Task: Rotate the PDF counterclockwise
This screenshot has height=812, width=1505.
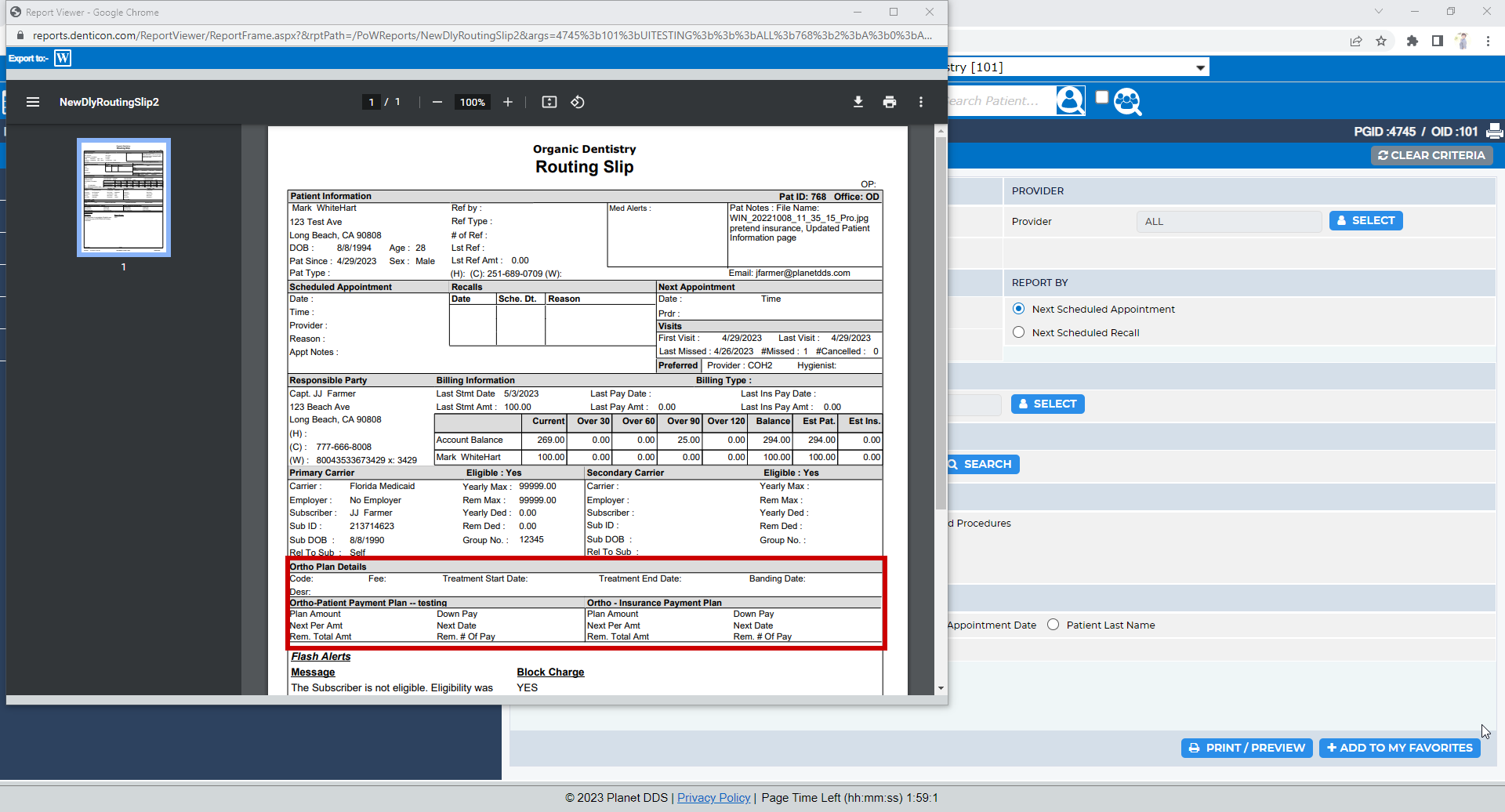Action: (x=578, y=102)
